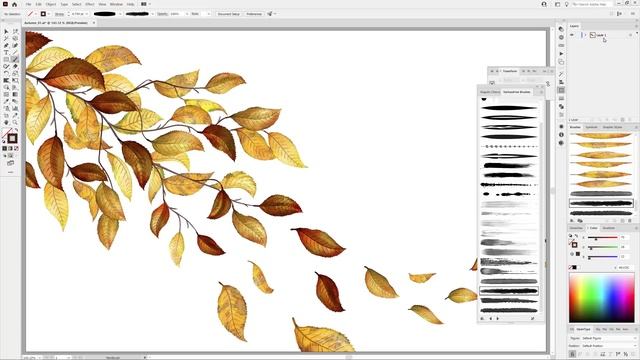640x360 pixels.
Task: Switch to the Swatches tab
Action: coord(576,228)
